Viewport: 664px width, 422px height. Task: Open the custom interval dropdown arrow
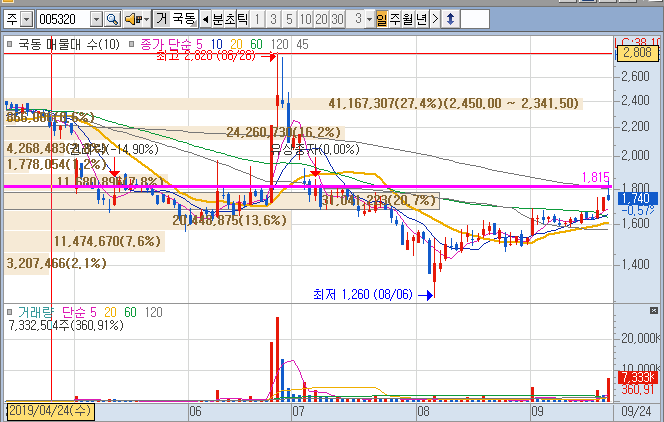[369, 19]
